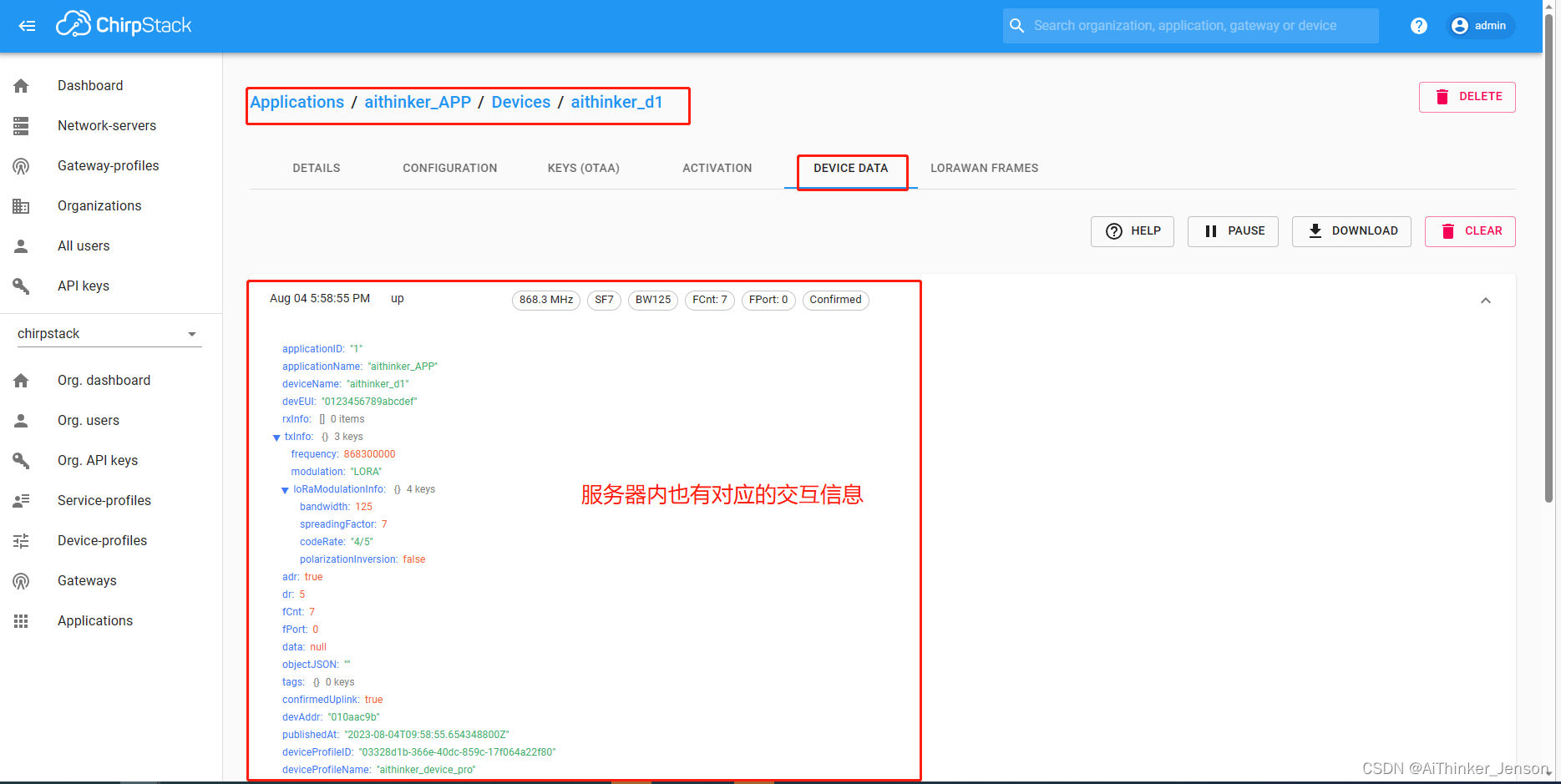Click the Gateway-profiles antenna icon
Image resolution: width=1561 pixels, height=784 pixels.
click(21, 165)
